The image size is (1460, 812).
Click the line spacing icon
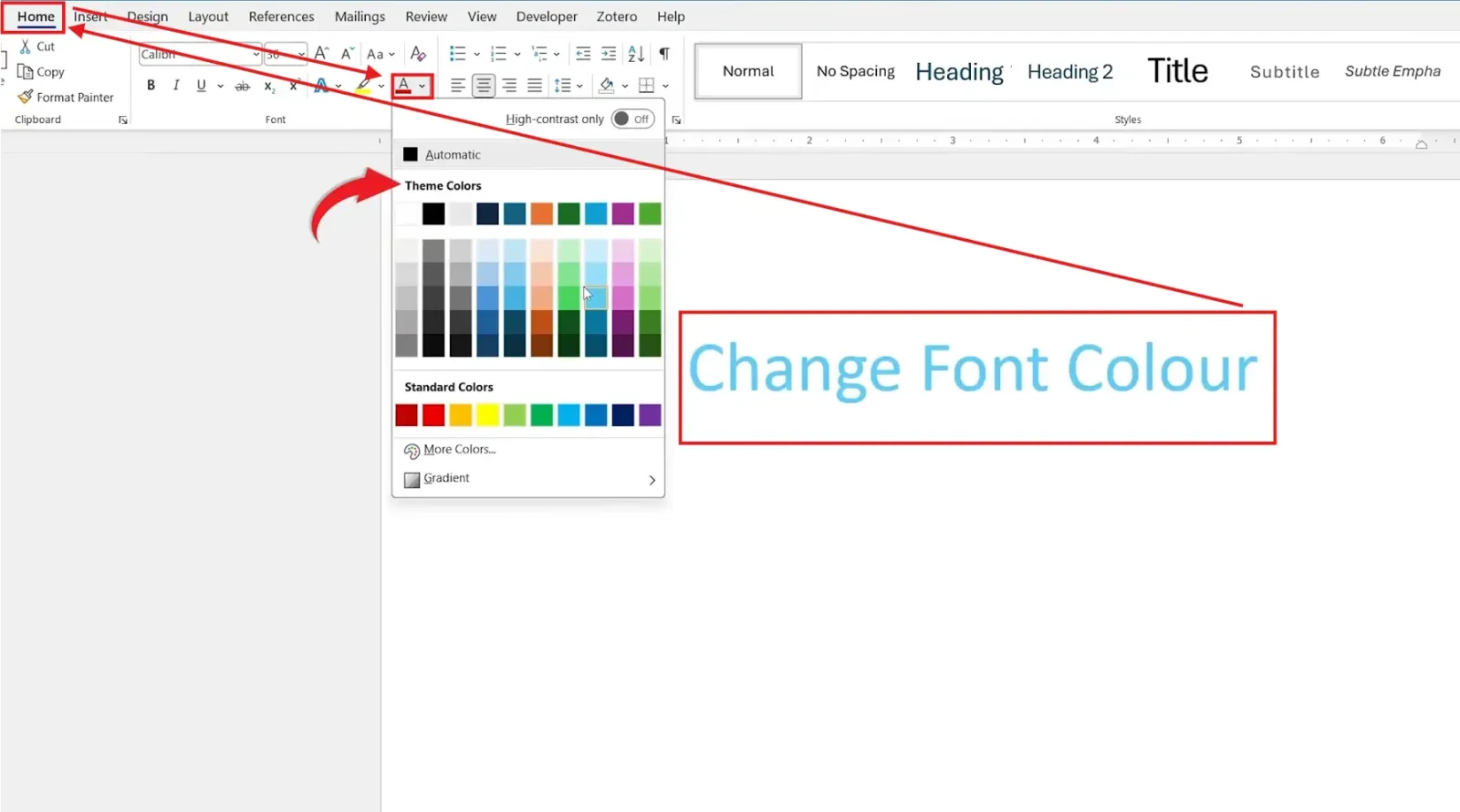coord(563,86)
